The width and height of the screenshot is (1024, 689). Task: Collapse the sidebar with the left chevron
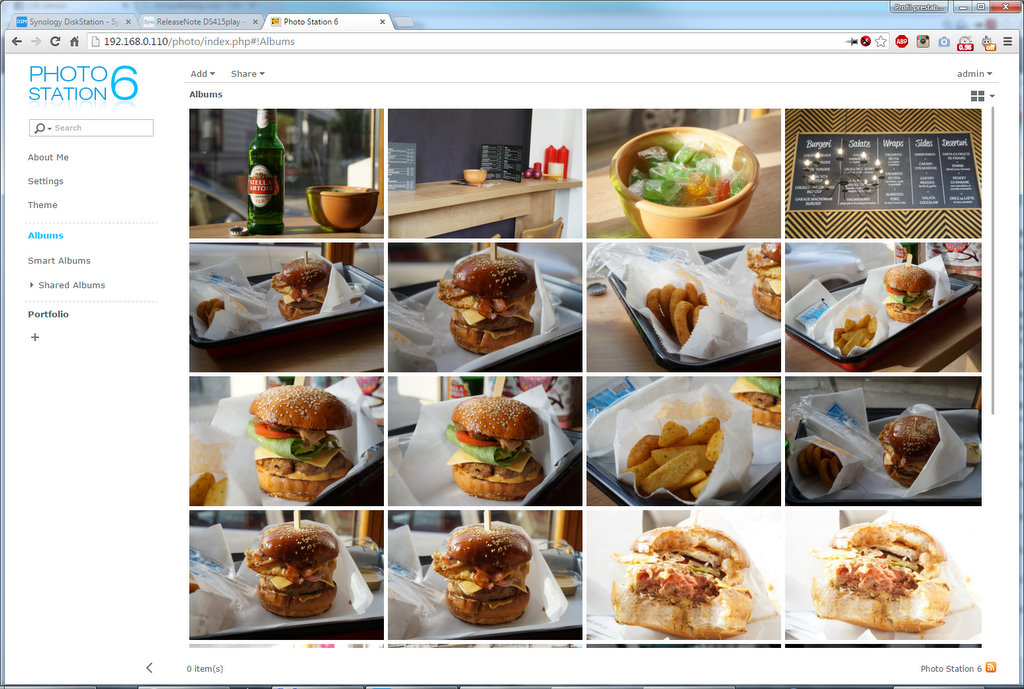pos(150,667)
